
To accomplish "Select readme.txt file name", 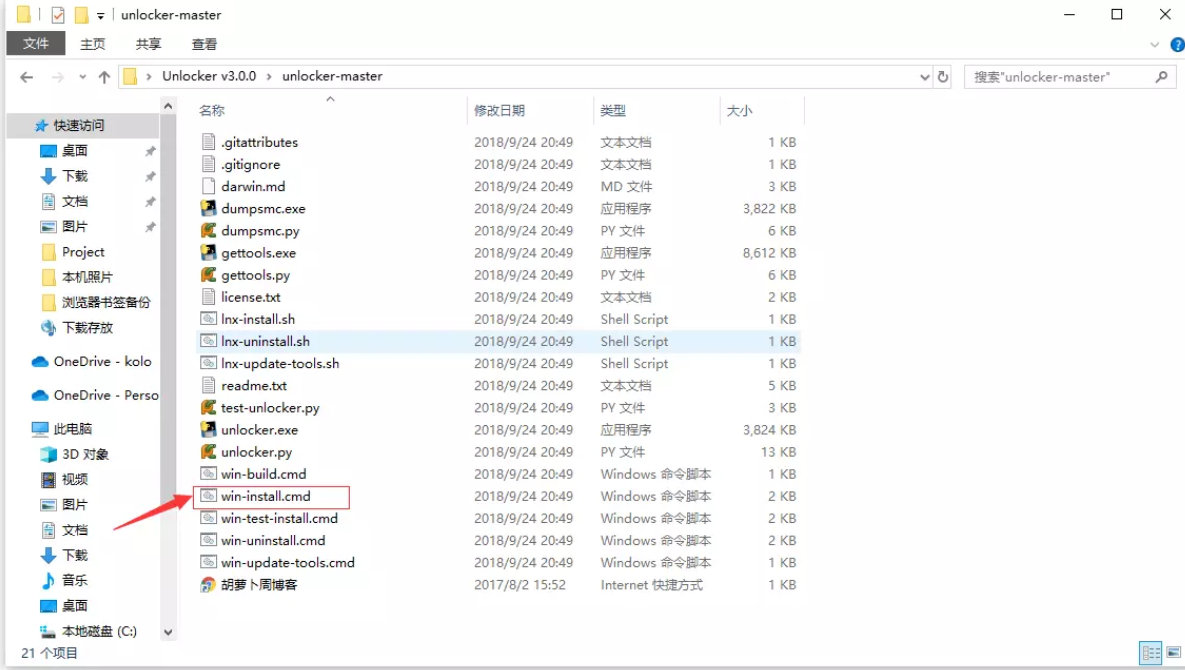I will [254, 385].
